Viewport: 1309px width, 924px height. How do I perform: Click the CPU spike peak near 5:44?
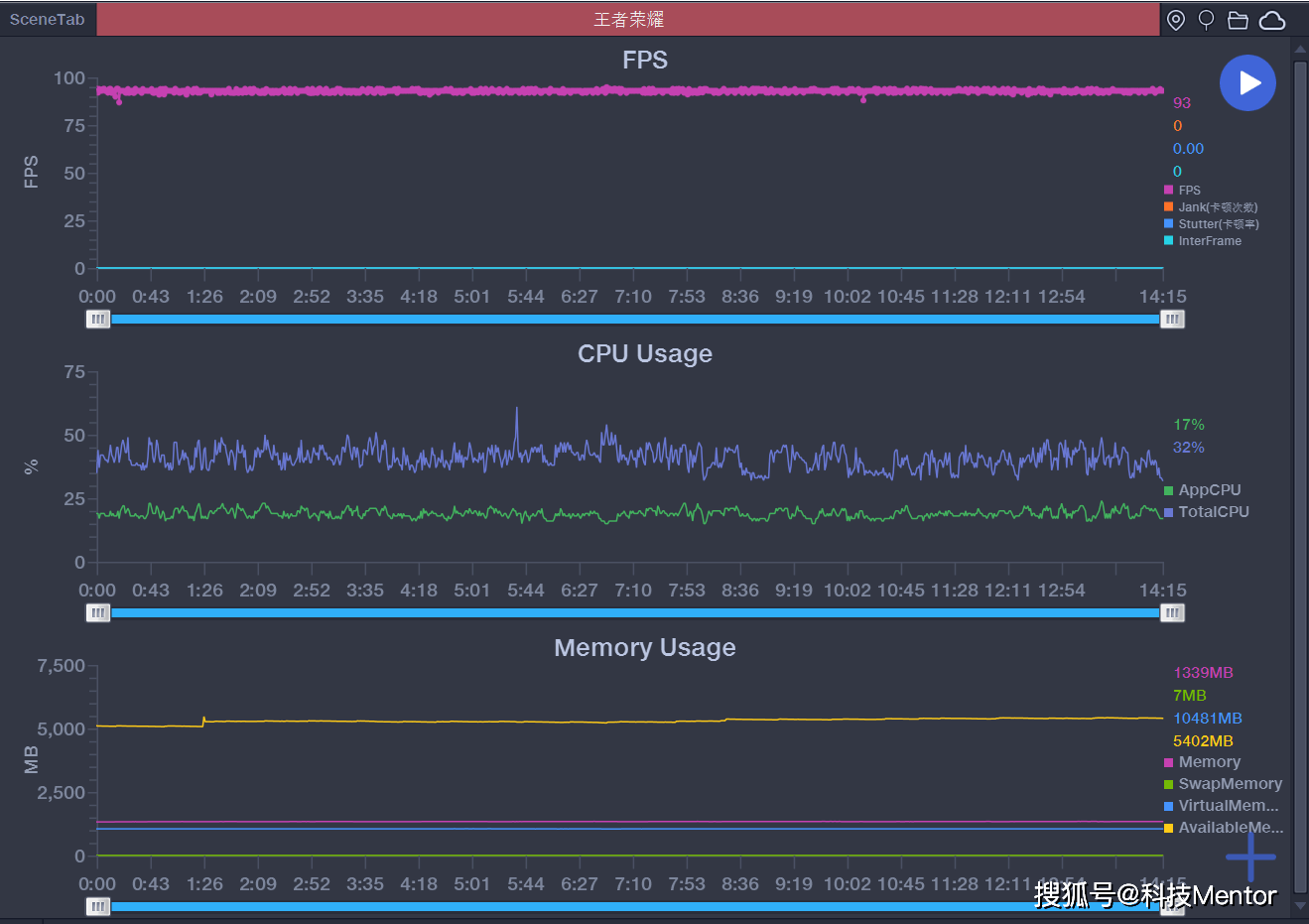[516, 409]
